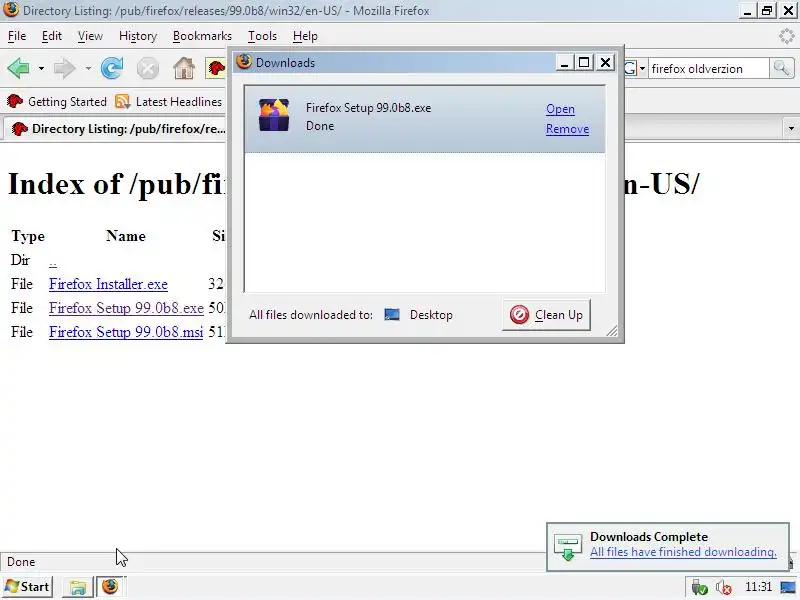This screenshot has height=600, width=800.
Task: Click the disabled Stop loading icon
Action: point(148,68)
